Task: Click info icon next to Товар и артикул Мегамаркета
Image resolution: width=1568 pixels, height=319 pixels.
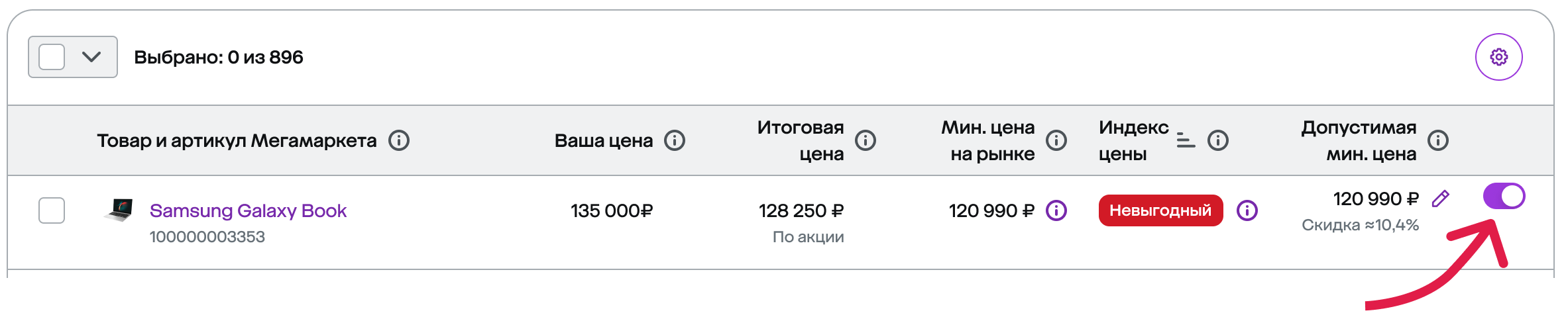Action: [399, 140]
